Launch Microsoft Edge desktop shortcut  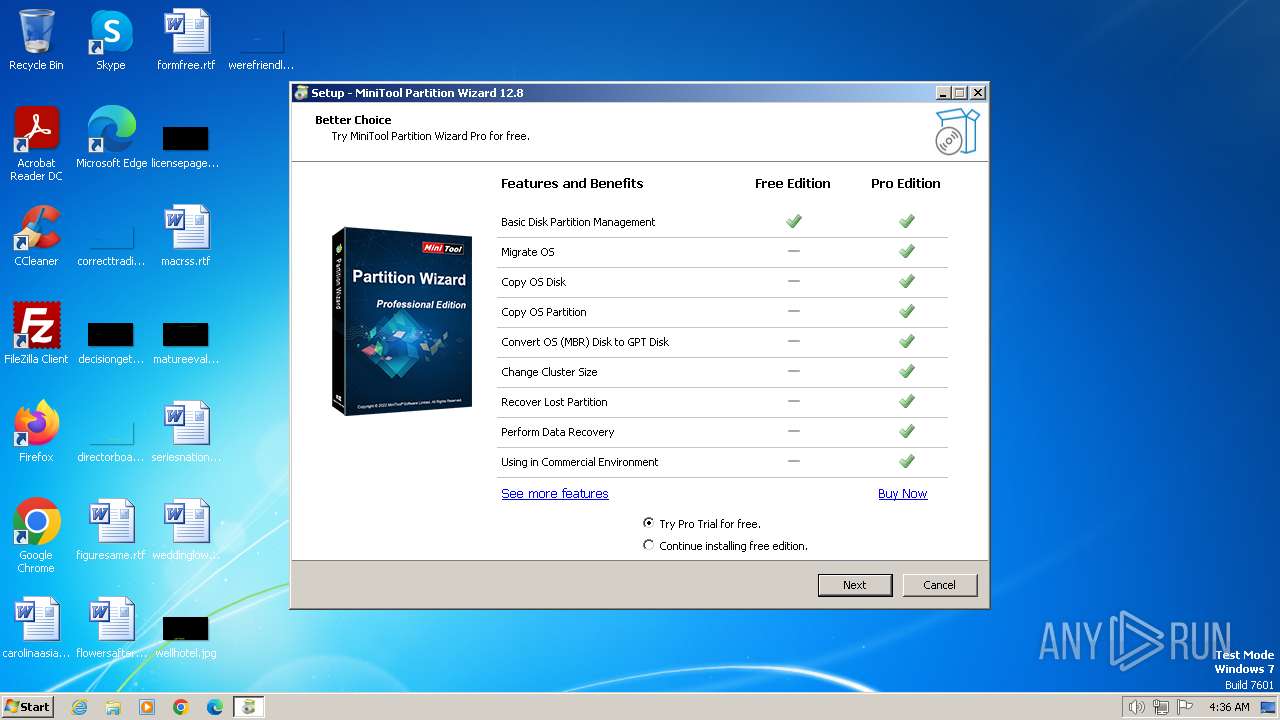click(111, 138)
